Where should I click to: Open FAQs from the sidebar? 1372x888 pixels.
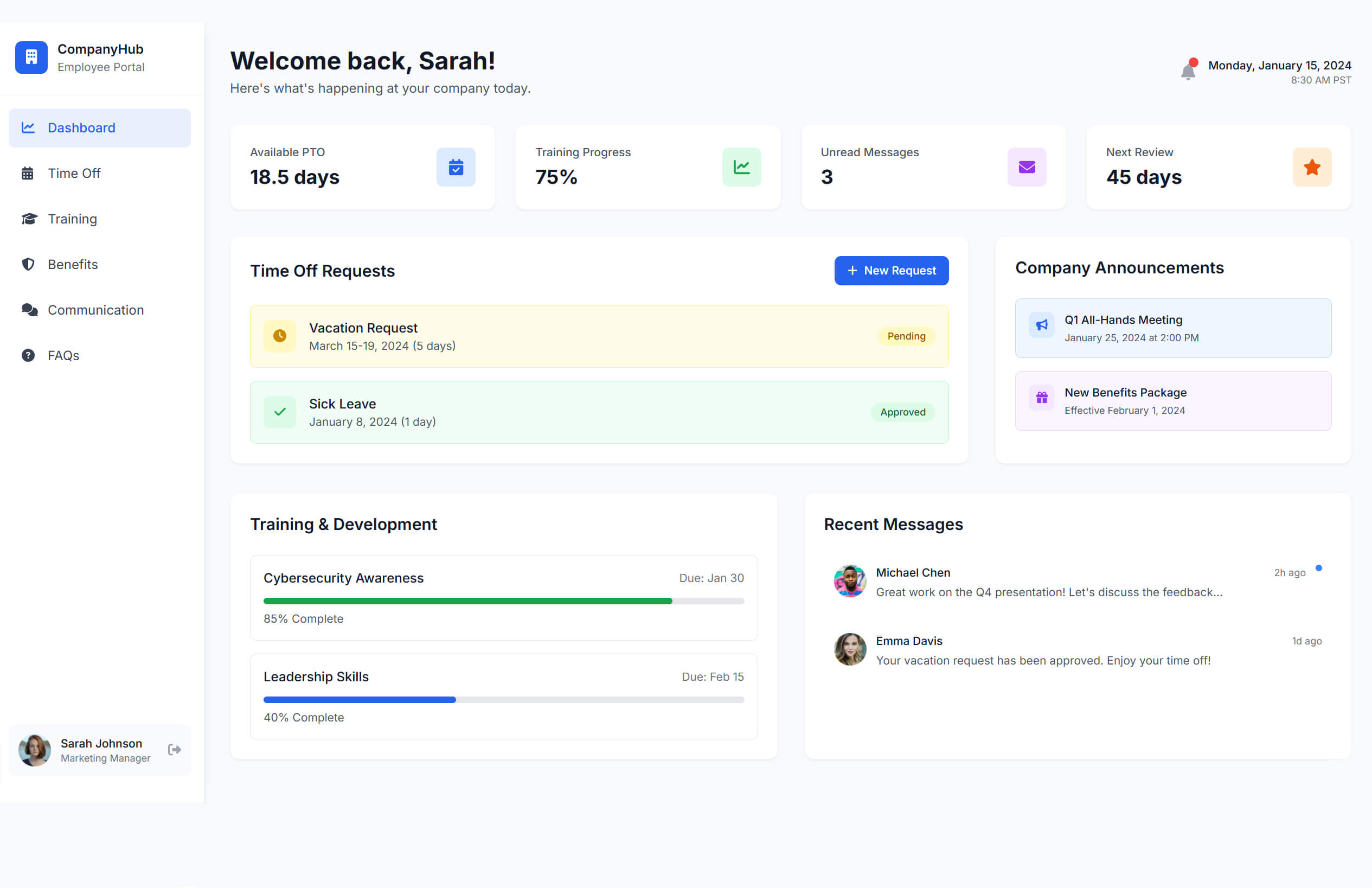[x=63, y=356]
